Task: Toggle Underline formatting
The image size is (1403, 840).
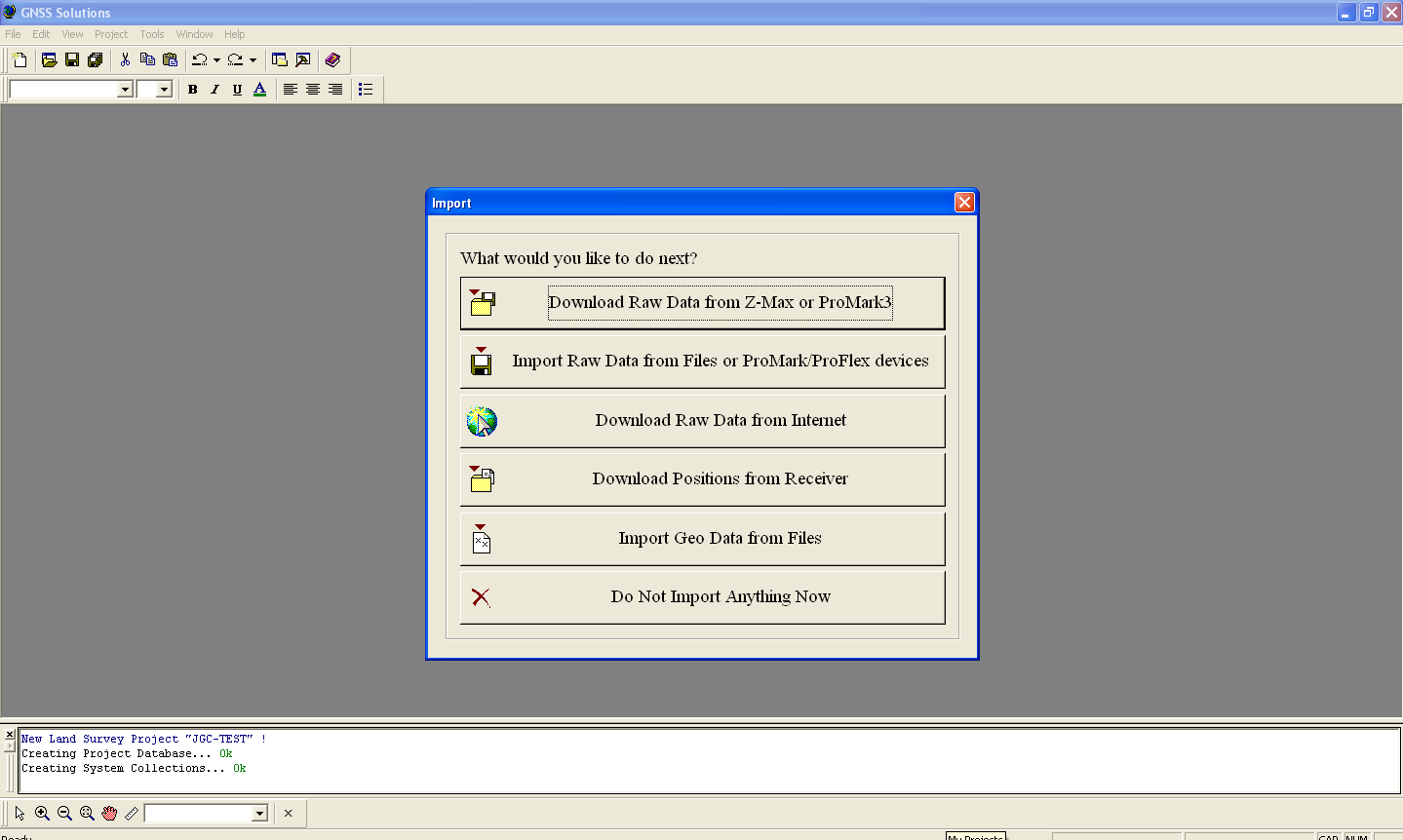Action: click(x=237, y=89)
